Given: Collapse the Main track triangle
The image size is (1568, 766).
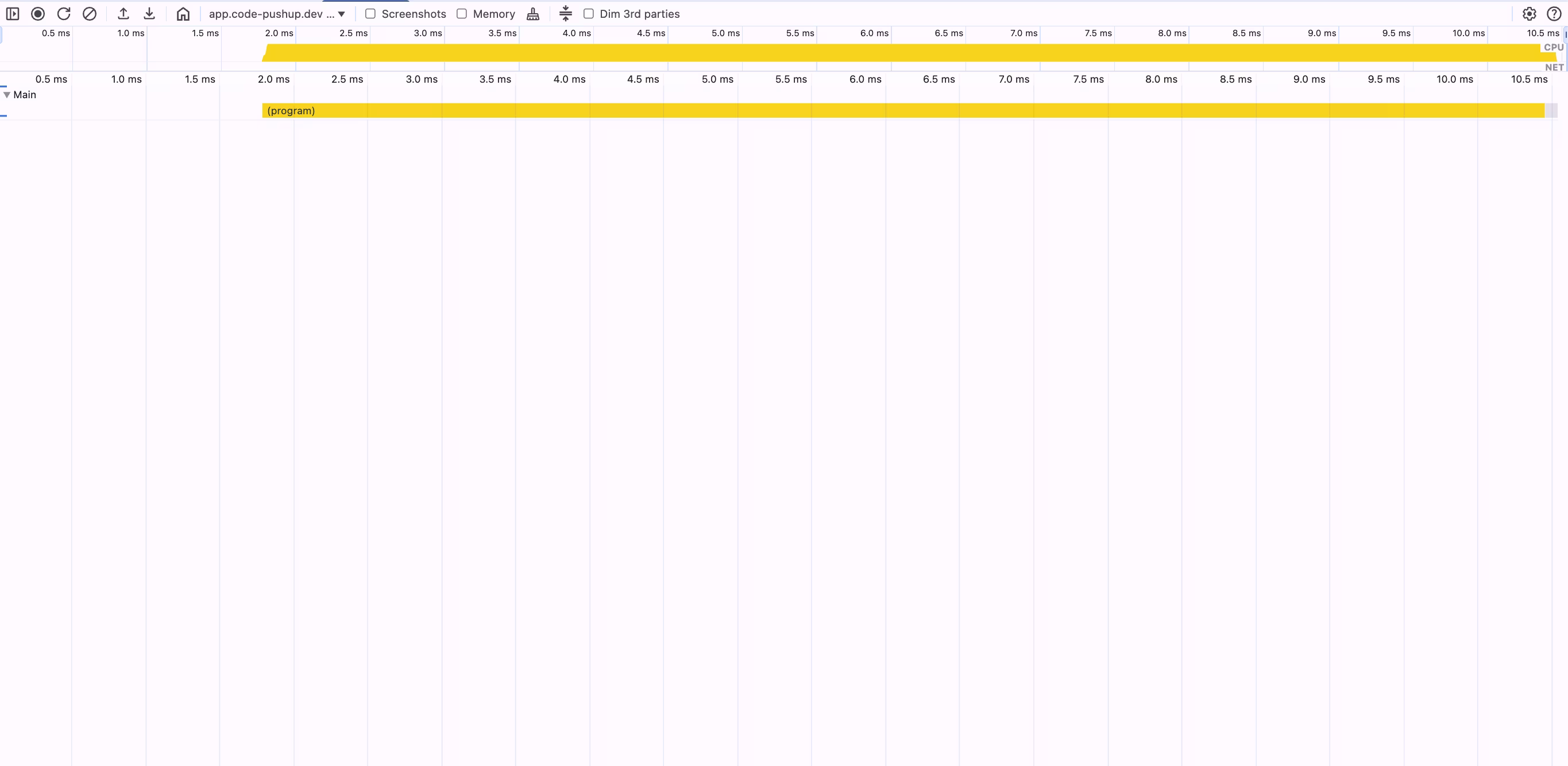Looking at the screenshot, I should point(7,95).
